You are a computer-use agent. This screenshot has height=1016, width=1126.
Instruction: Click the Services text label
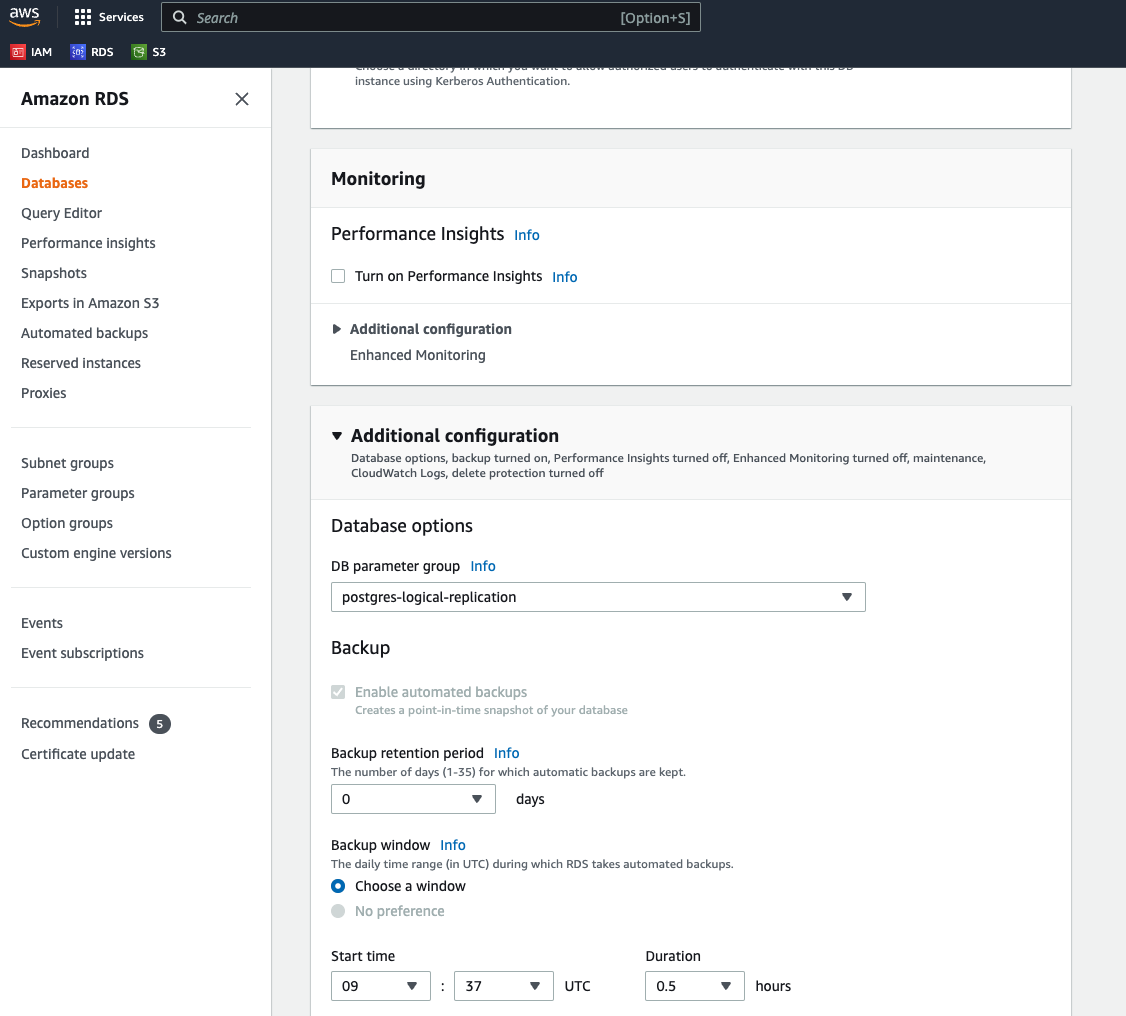click(121, 17)
